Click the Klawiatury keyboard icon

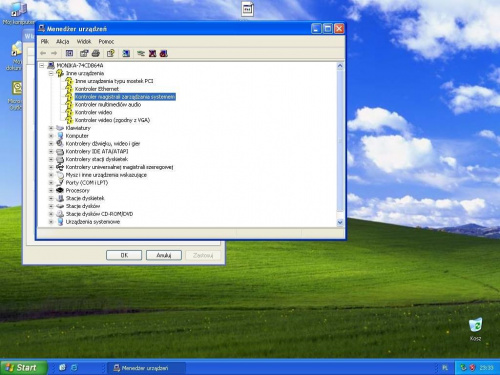60,128
